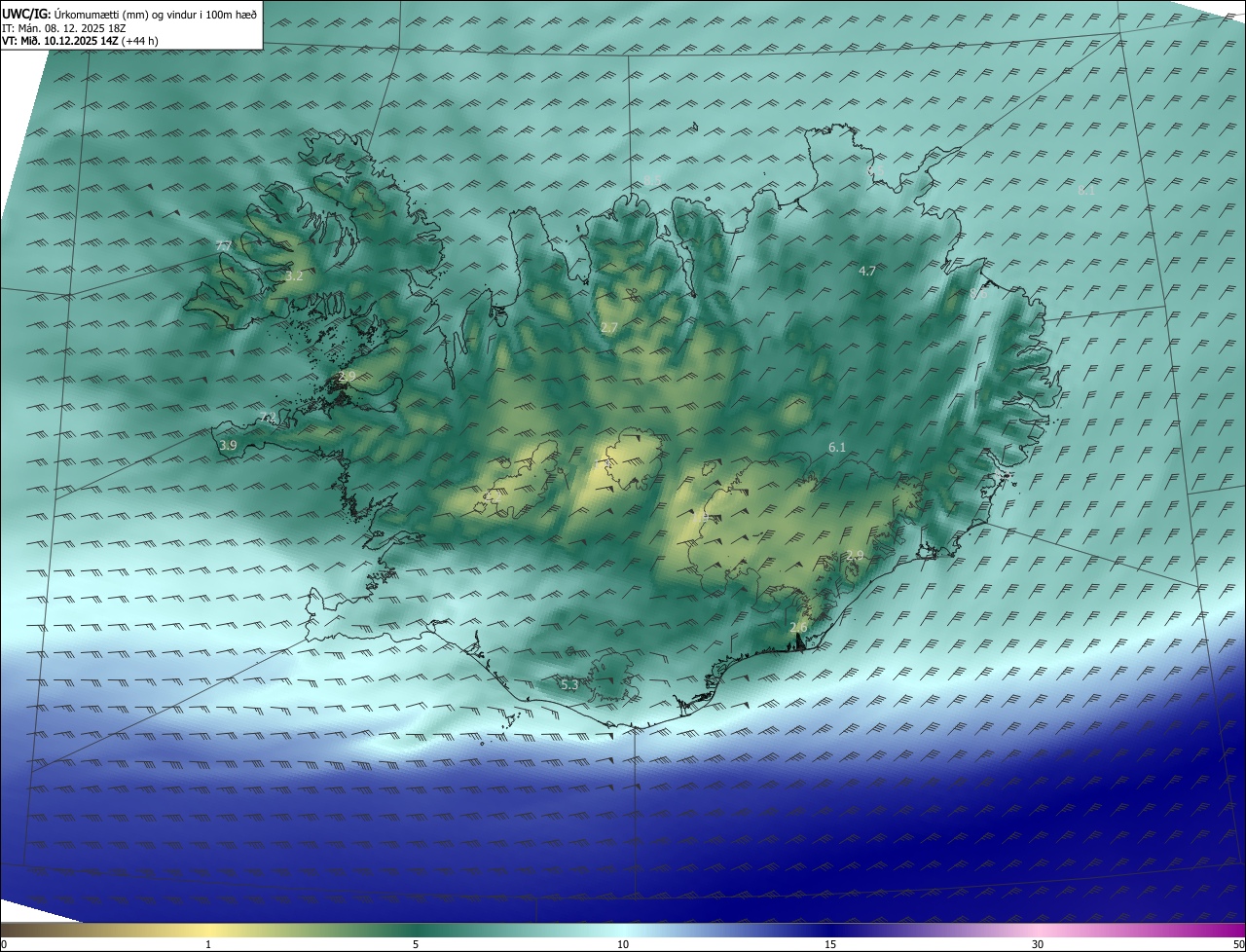Click the '10' tick on the color scale

click(x=623, y=944)
